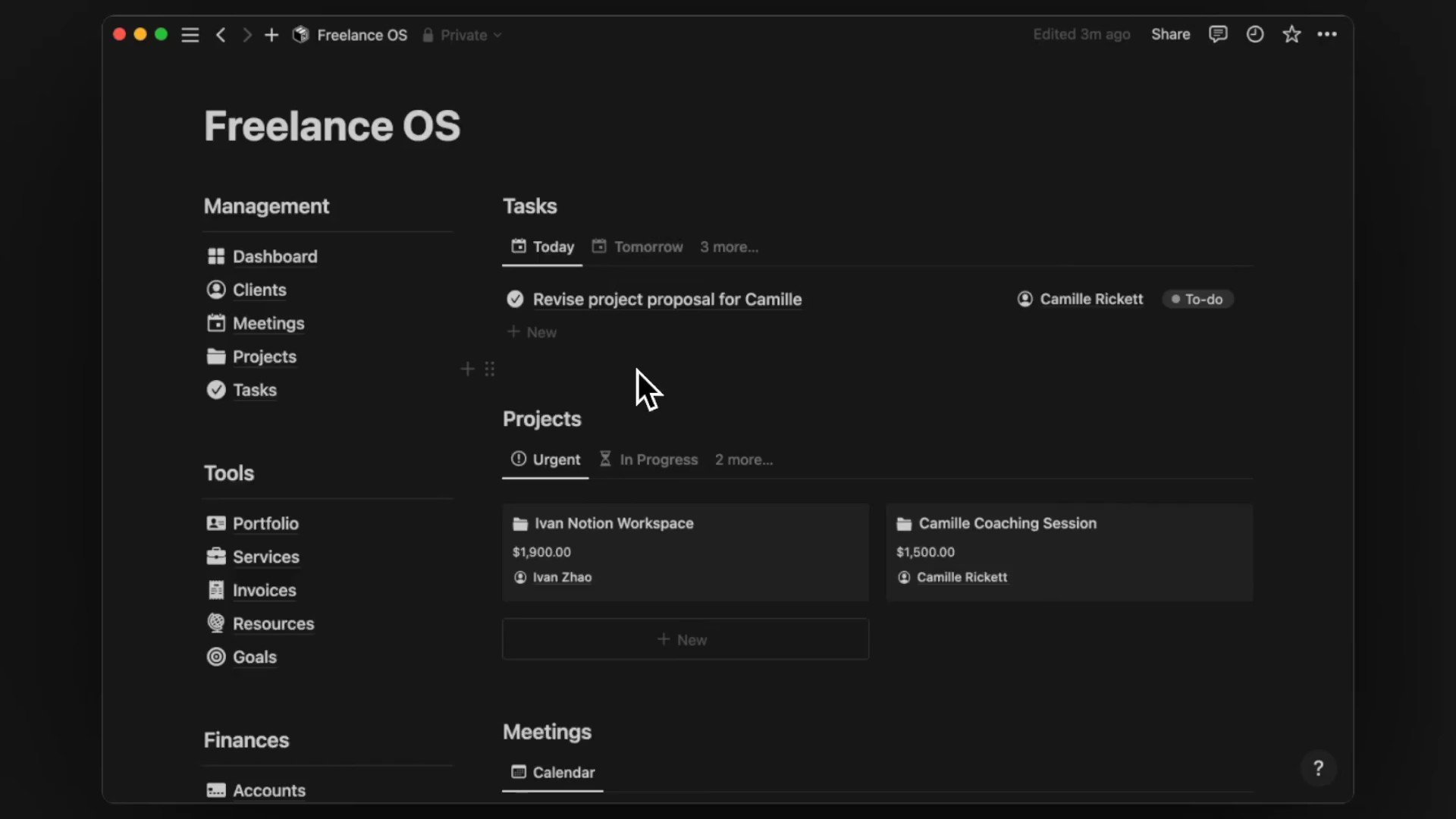This screenshot has width=1456, height=819.
Task: Open help via the question mark icon
Action: (1319, 768)
